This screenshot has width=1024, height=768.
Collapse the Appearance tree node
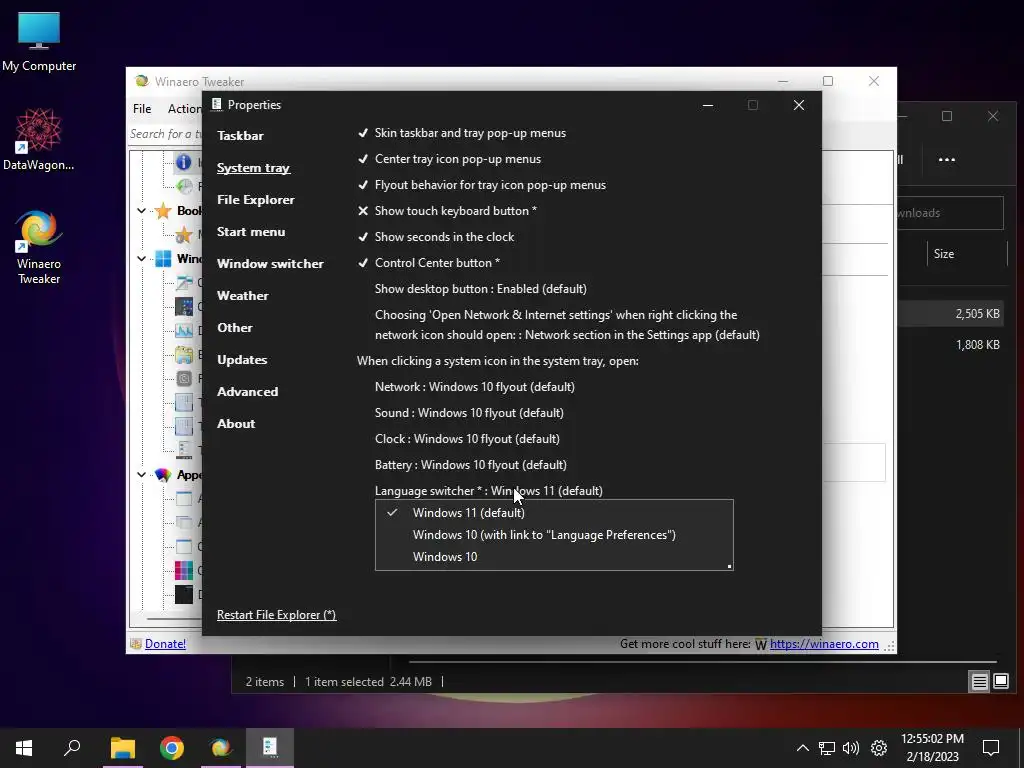click(x=141, y=475)
